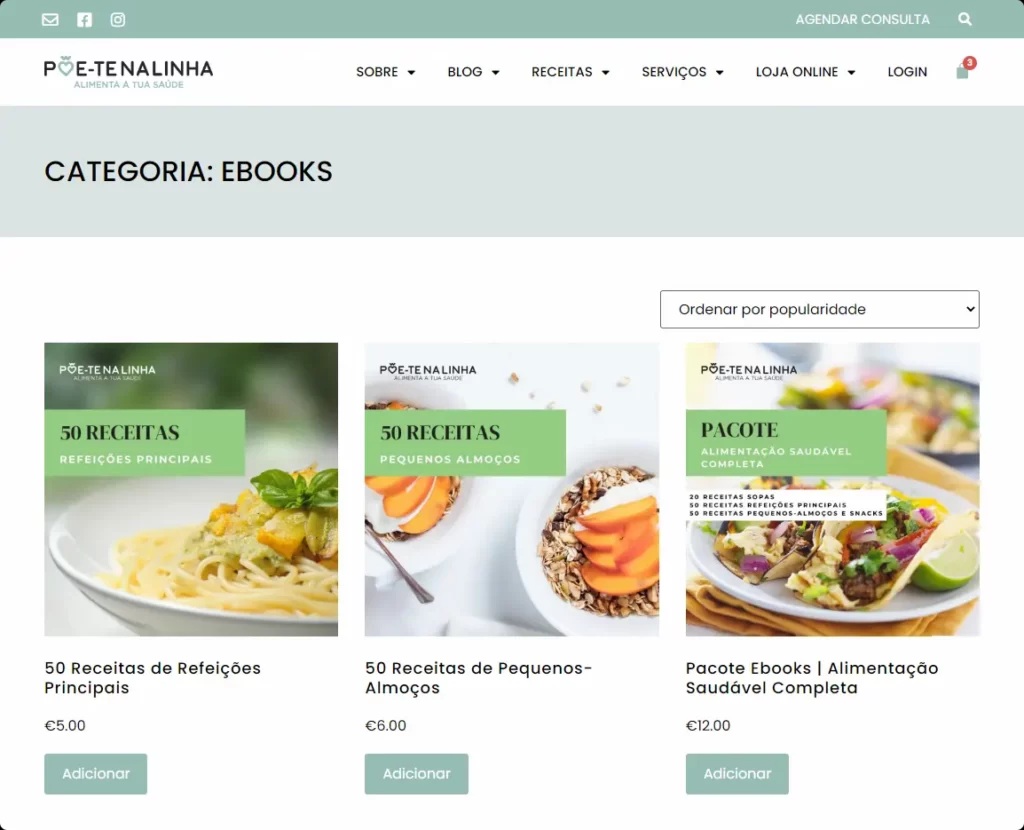Image resolution: width=1024 pixels, height=830 pixels.
Task: Open the Ordenar por popularidade selector
Action: (820, 310)
